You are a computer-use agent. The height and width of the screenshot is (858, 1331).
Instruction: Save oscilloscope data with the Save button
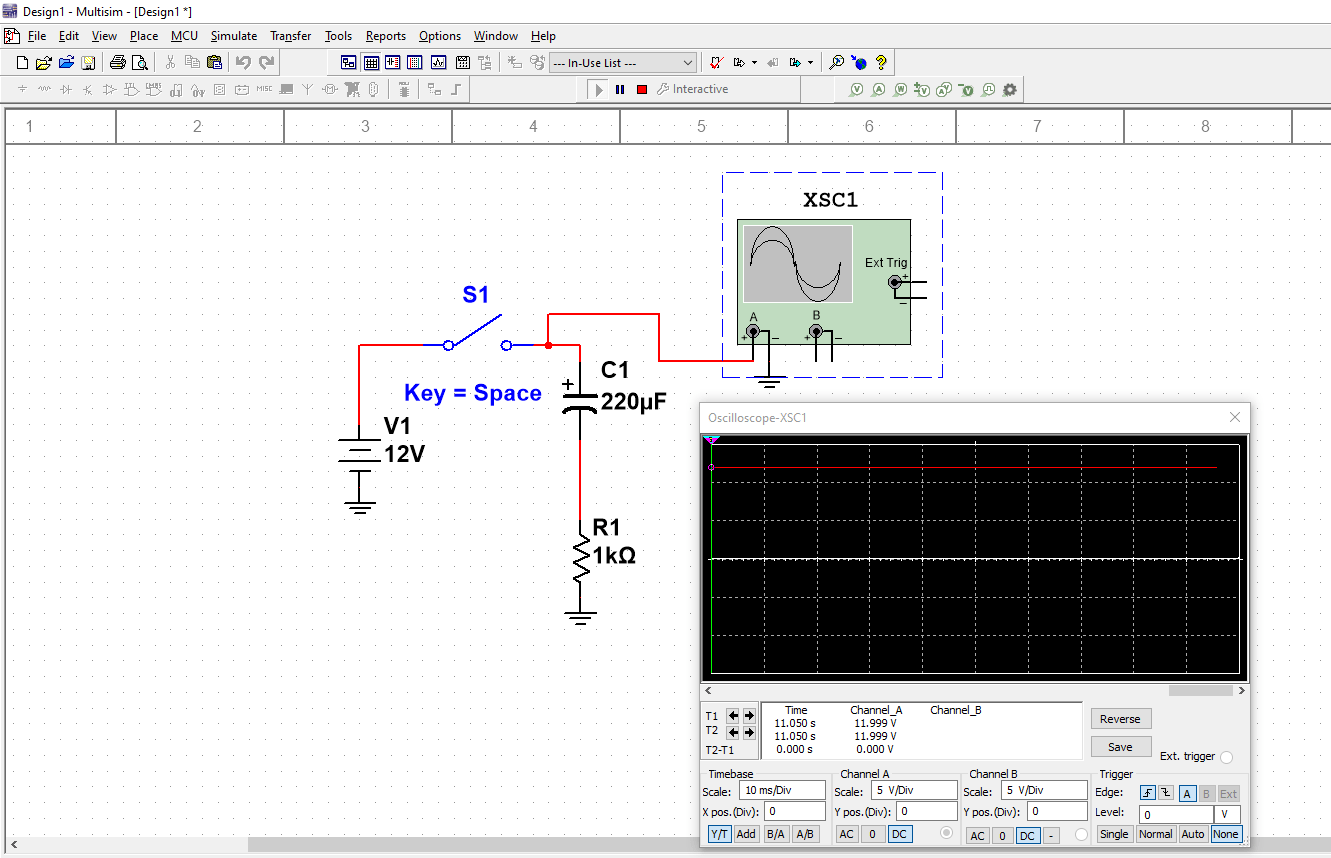point(1120,746)
